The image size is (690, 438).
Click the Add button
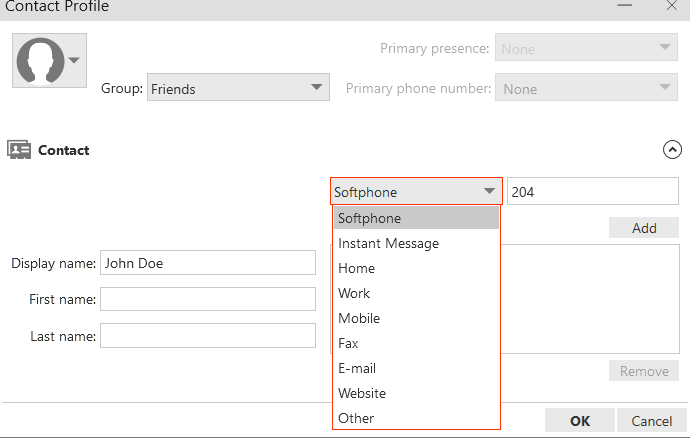(644, 228)
